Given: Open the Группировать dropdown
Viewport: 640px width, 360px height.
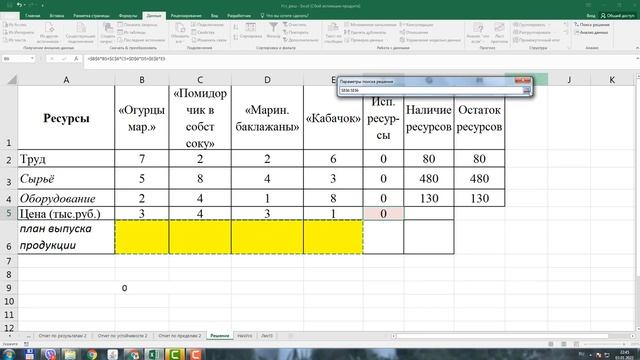Looking at the screenshot, I should 531,25.
